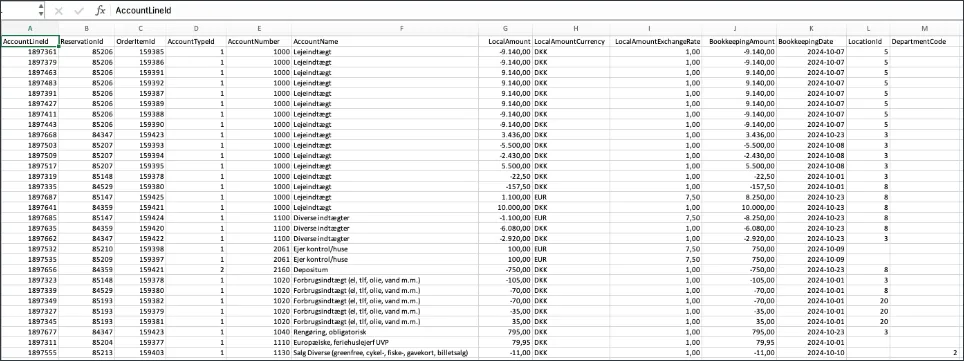Select cell with AccountLineId 1897361
The height and width of the screenshot is (361, 964).
30,52
